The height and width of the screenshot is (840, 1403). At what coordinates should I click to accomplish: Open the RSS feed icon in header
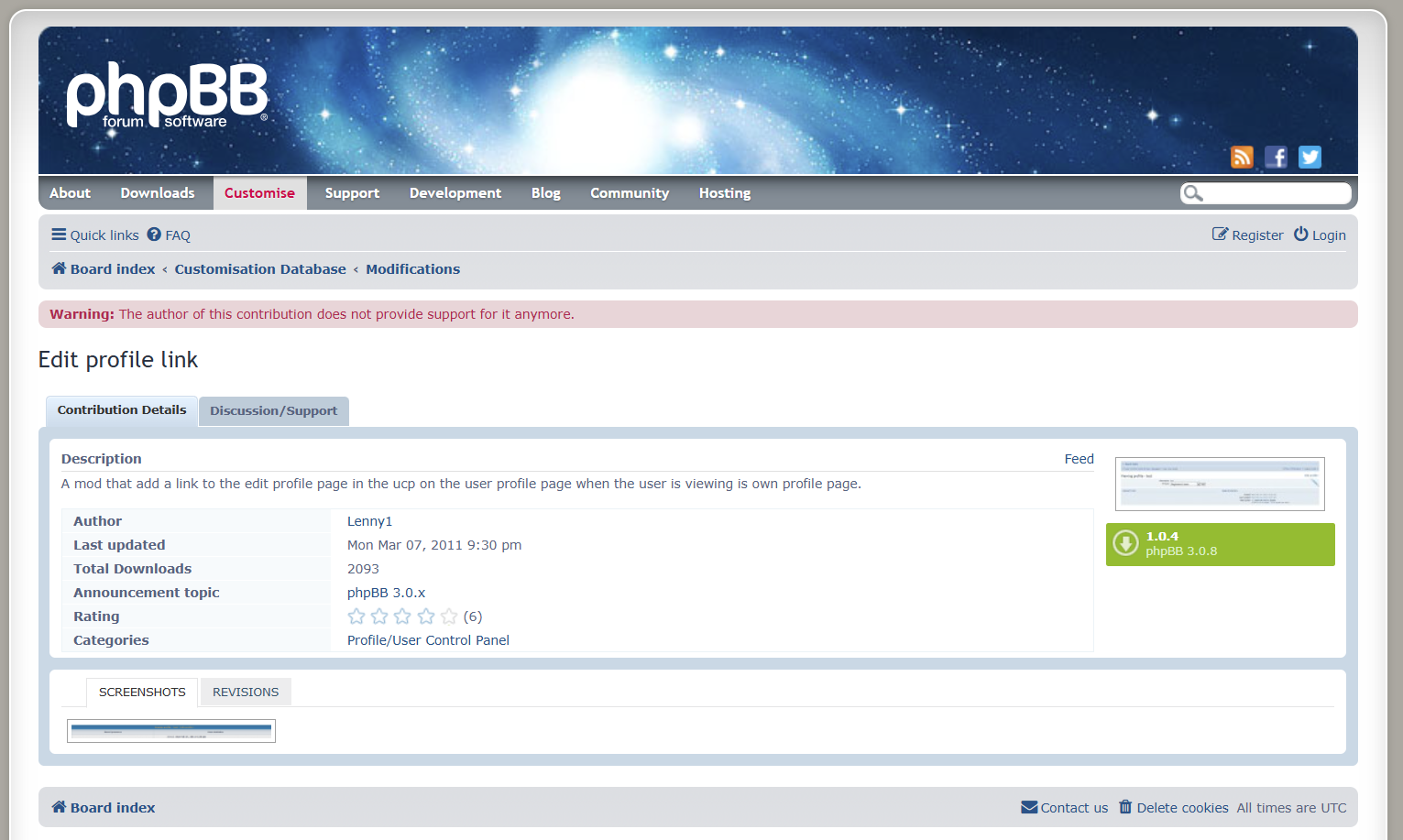click(x=1241, y=158)
